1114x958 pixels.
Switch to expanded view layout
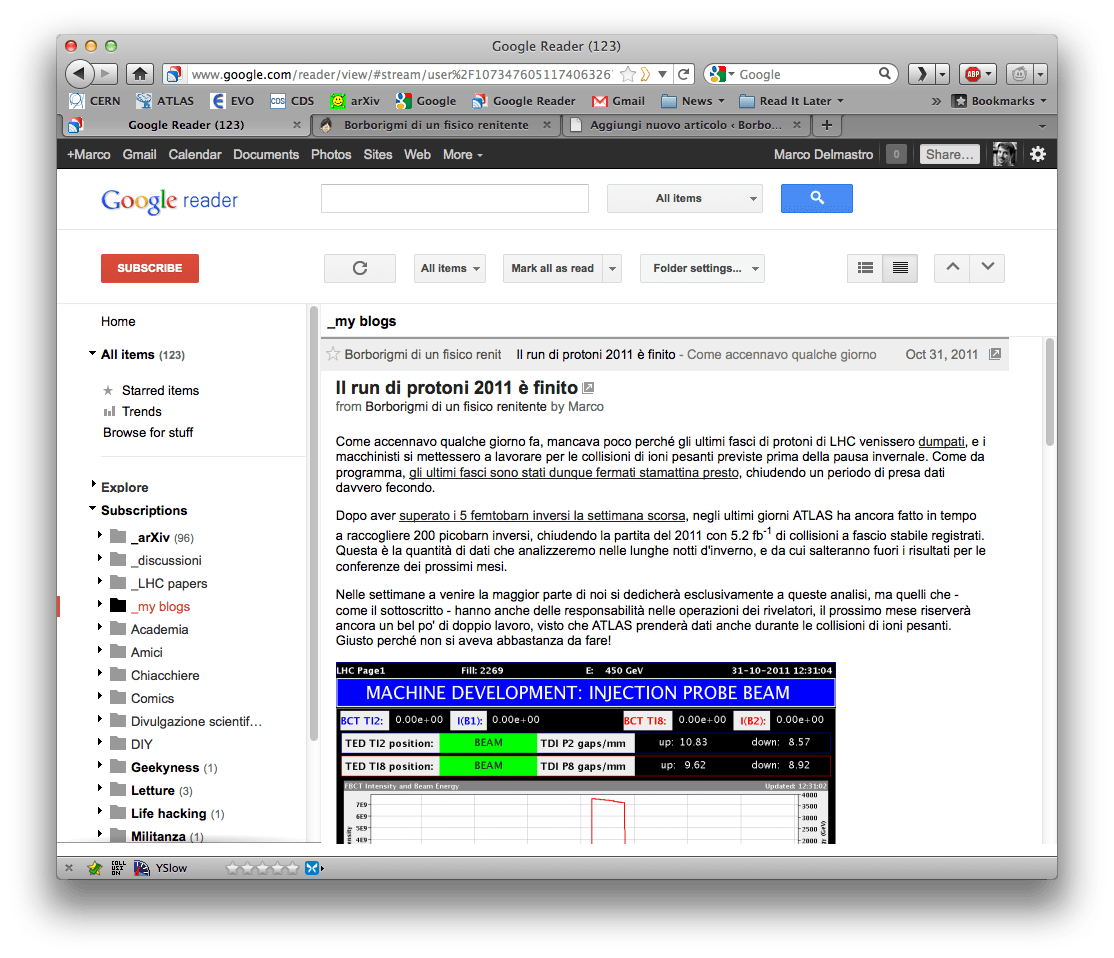(900, 268)
